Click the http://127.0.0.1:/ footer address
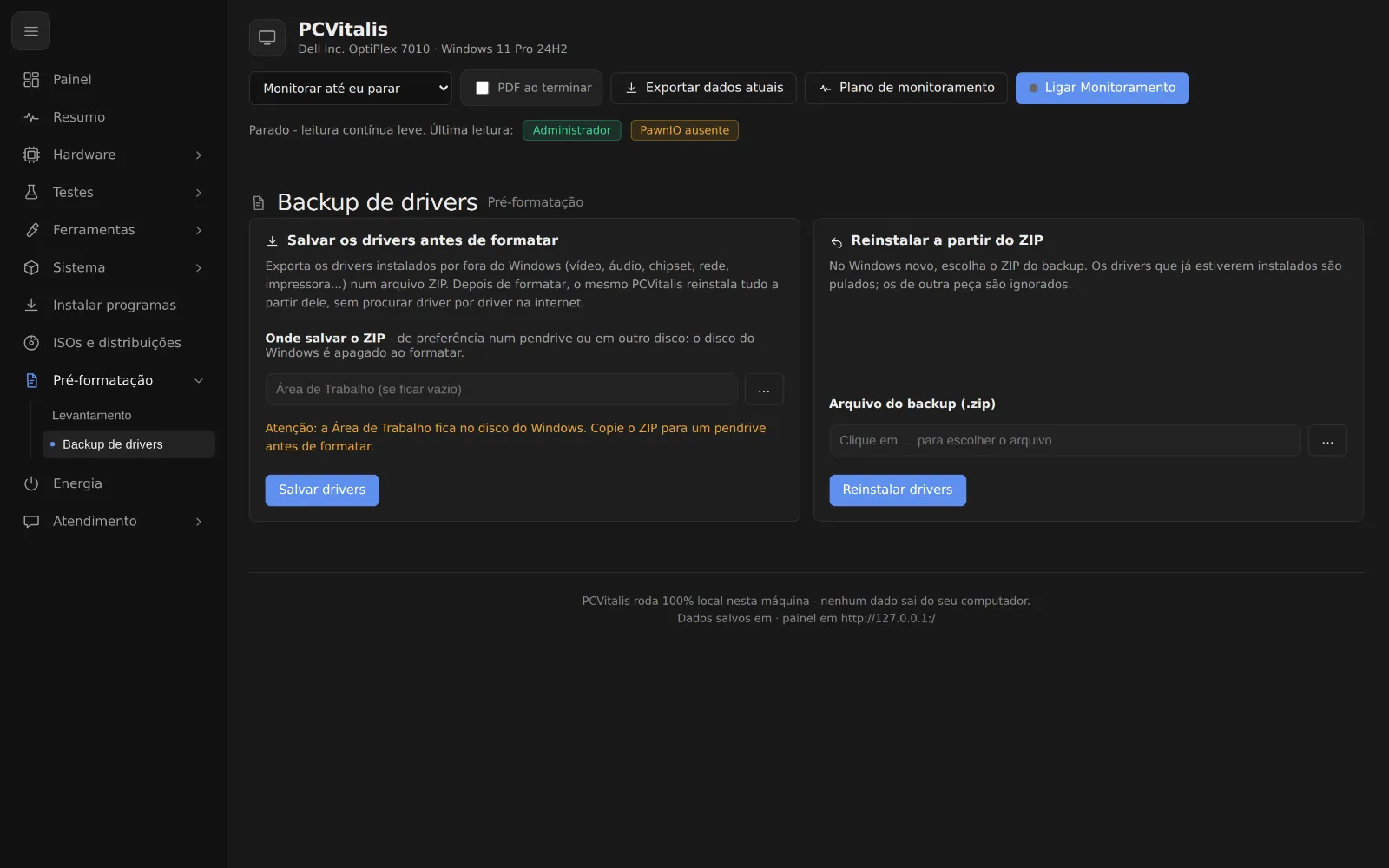The width and height of the screenshot is (1389, 868). tap(888, 619)
